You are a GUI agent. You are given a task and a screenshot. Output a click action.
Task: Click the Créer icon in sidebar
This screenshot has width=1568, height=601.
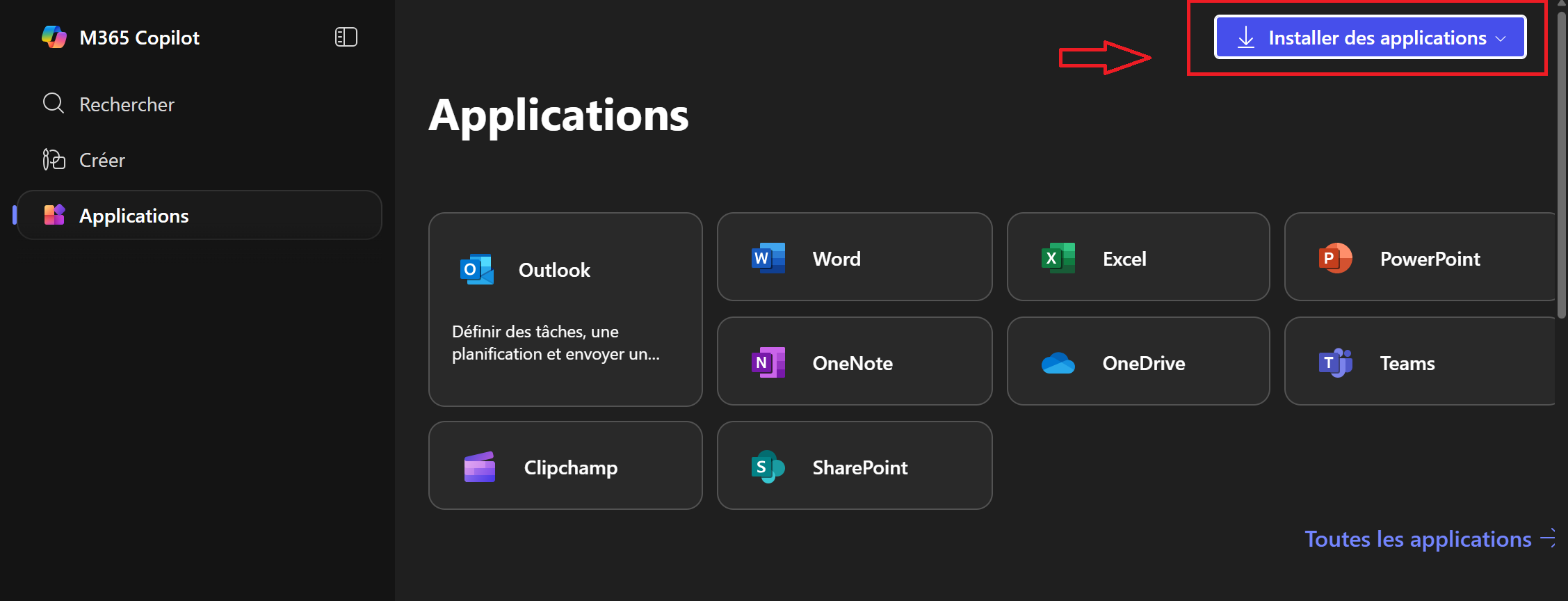[x=54, y=159]
